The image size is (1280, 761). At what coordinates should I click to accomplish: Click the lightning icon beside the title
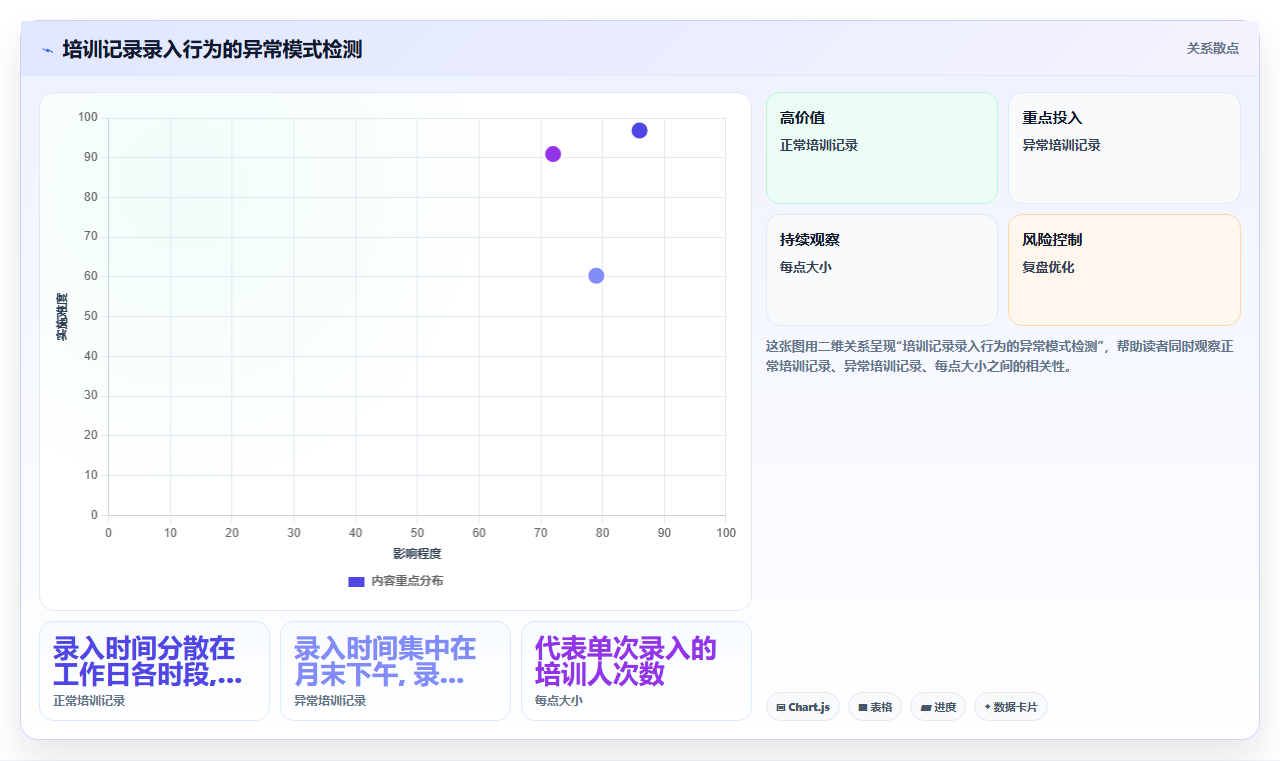(47, 50)
